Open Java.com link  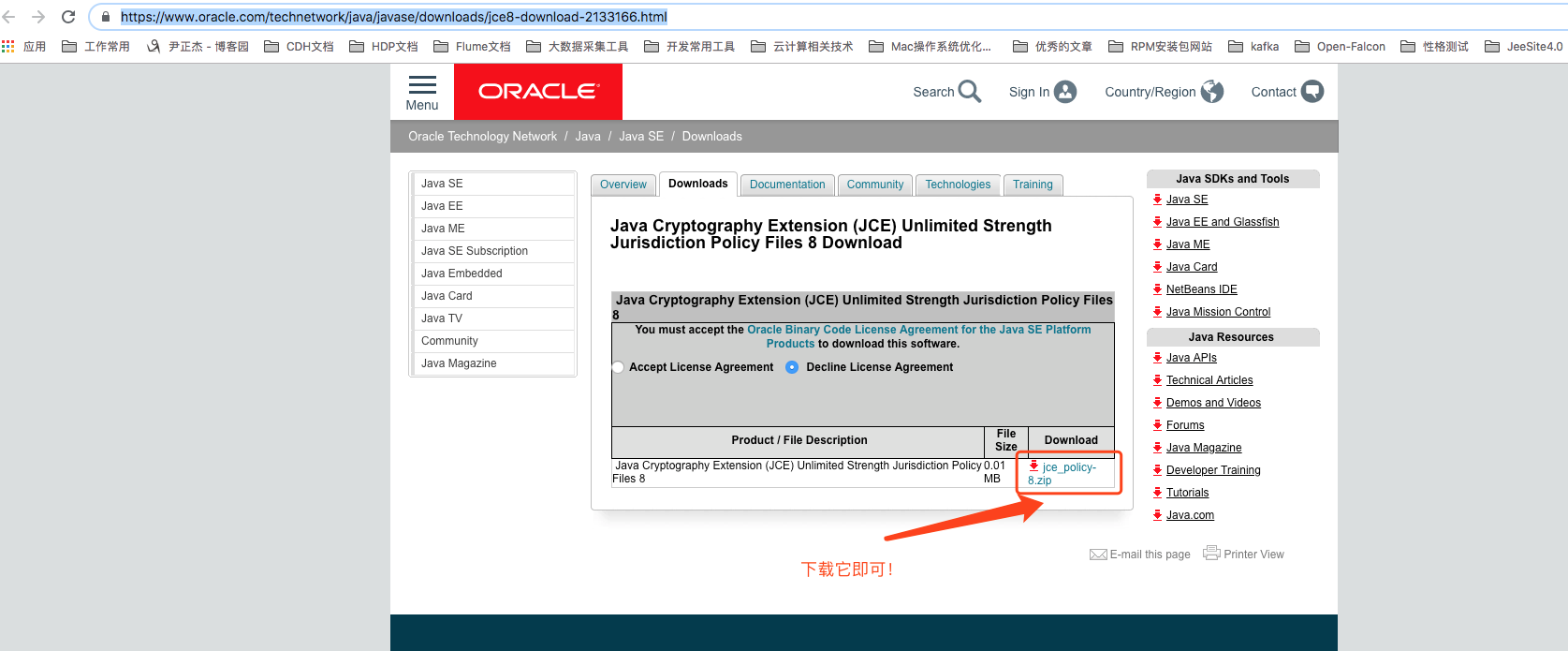click(1190, 515)
